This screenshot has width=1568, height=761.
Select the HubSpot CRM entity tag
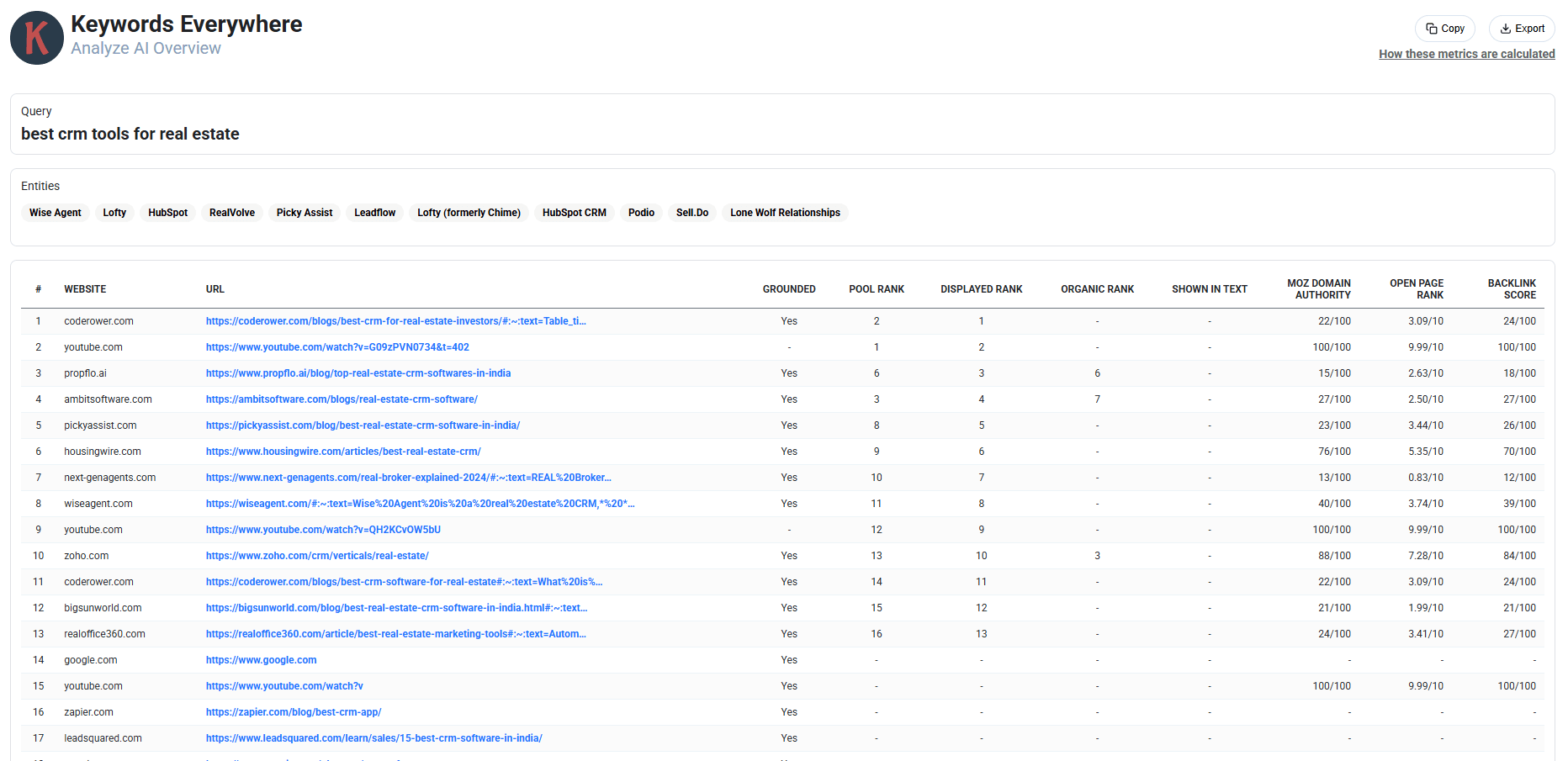[x=574, y=213]
